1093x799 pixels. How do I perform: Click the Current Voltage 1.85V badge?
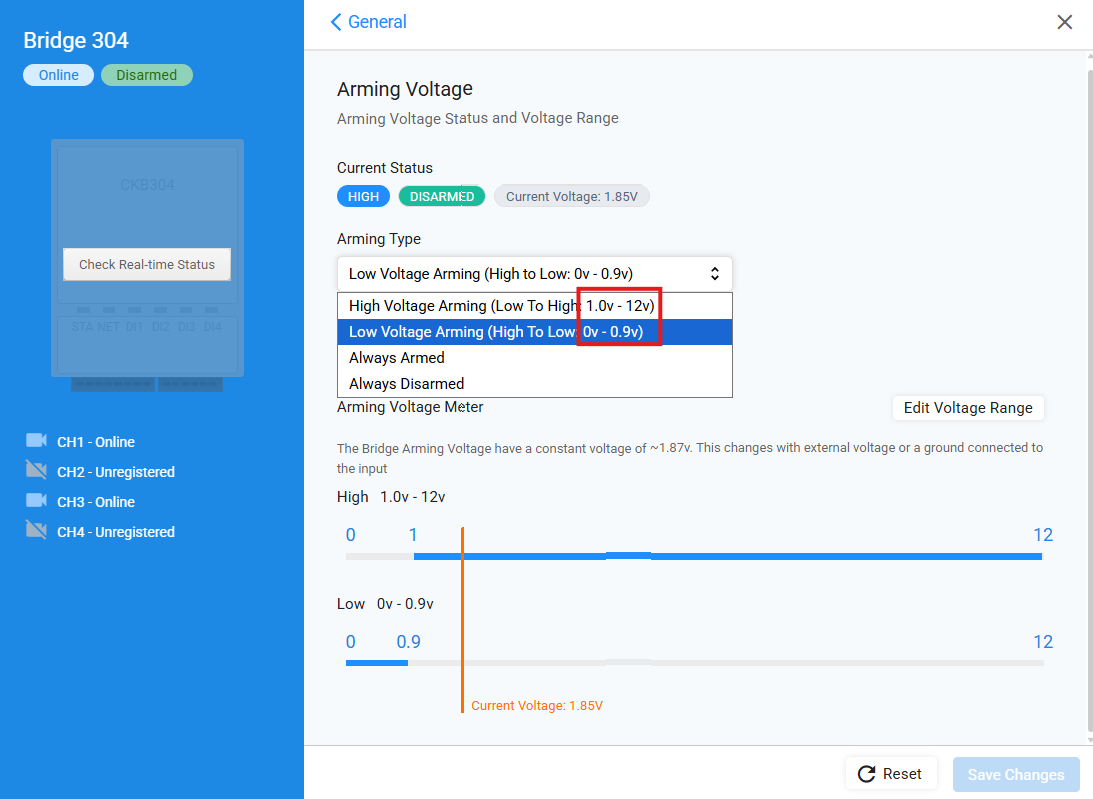coord(571,197)
